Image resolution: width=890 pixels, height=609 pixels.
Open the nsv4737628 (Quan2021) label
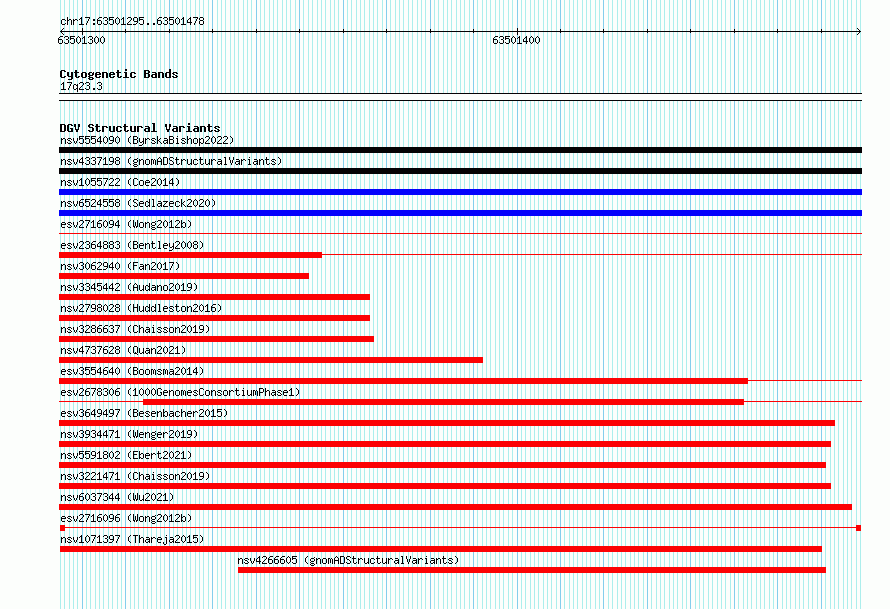click(123, 350)
